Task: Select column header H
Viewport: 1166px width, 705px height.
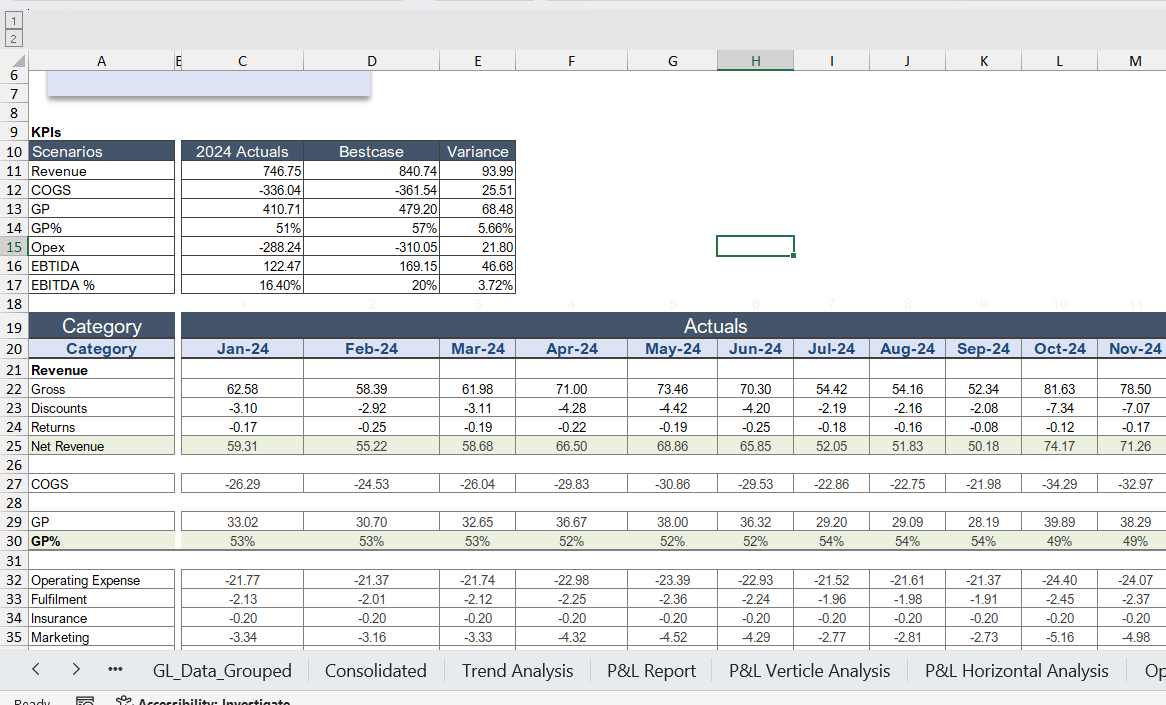Action: [755, 60]
